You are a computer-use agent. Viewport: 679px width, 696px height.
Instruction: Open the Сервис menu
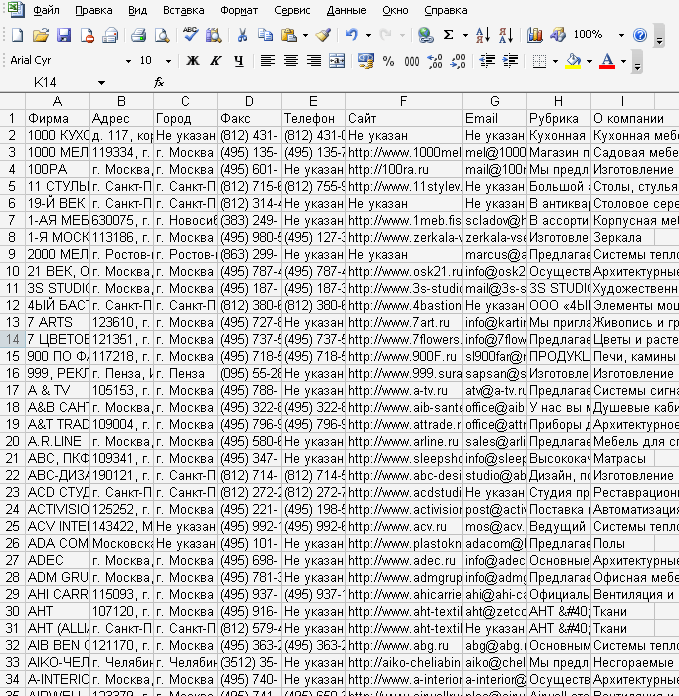292,10
